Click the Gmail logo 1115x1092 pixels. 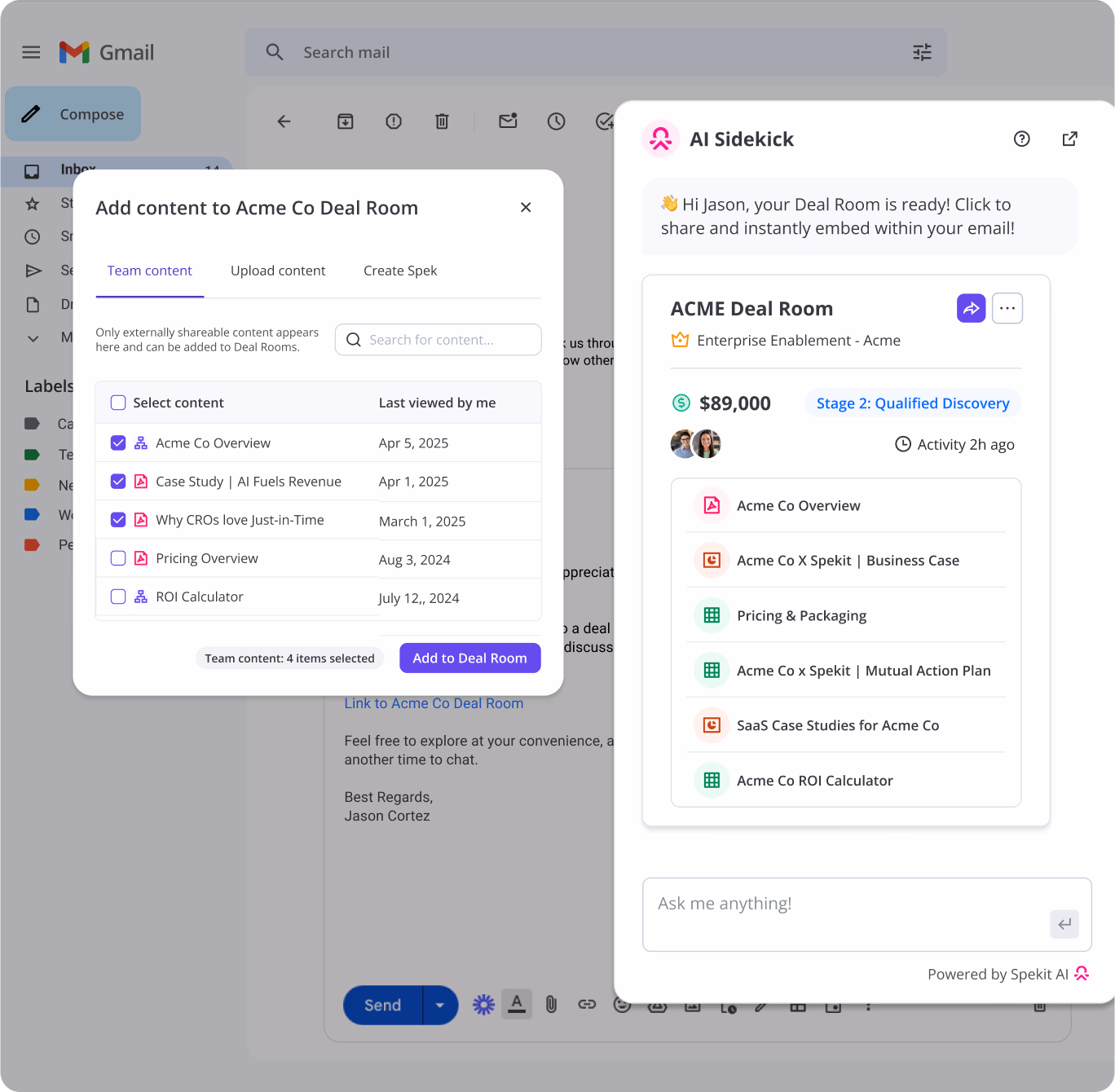tap(107, 53)
